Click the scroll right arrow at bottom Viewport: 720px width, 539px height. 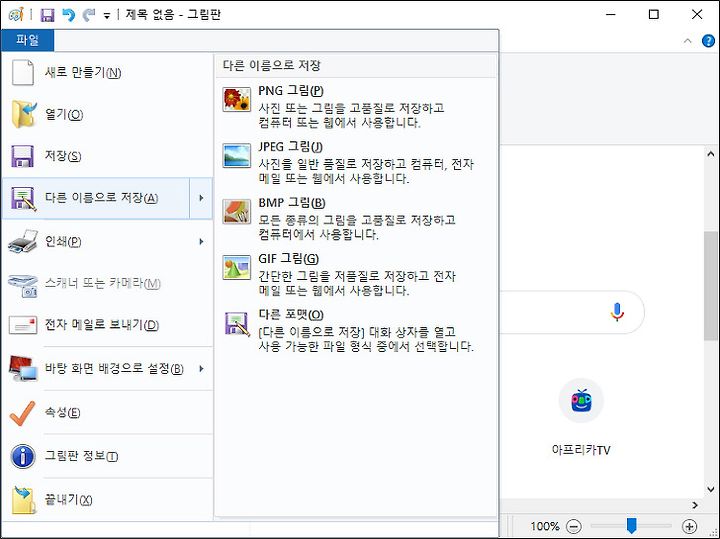point(695,505)
